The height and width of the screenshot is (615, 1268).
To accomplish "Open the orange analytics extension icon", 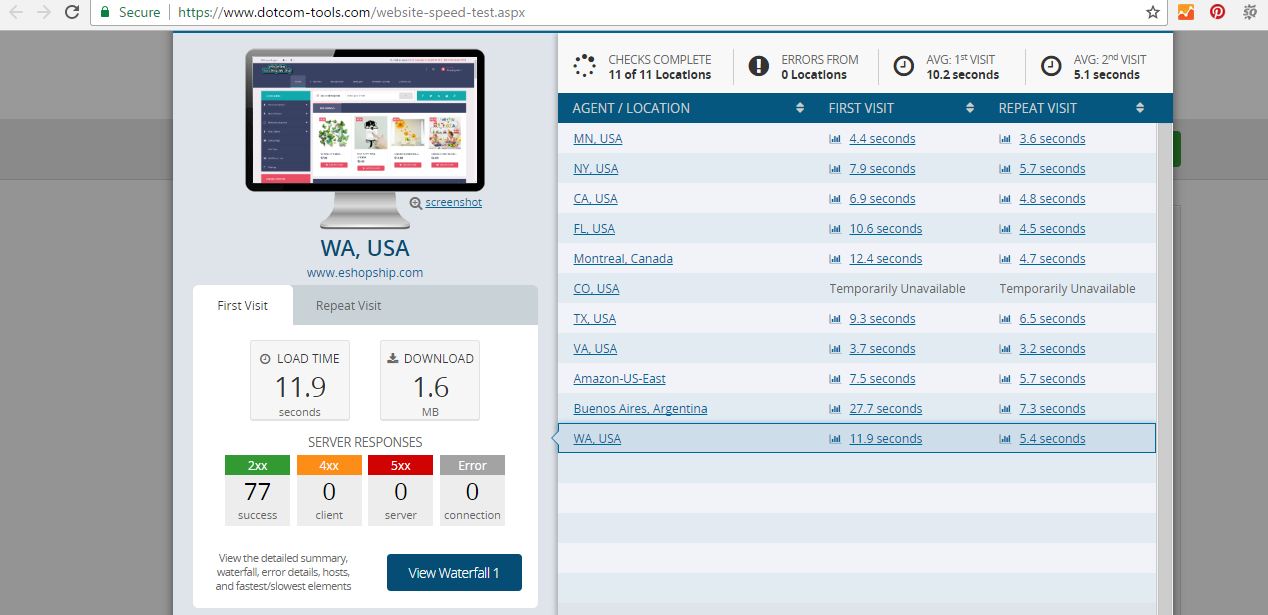I will coord(1185,12).
